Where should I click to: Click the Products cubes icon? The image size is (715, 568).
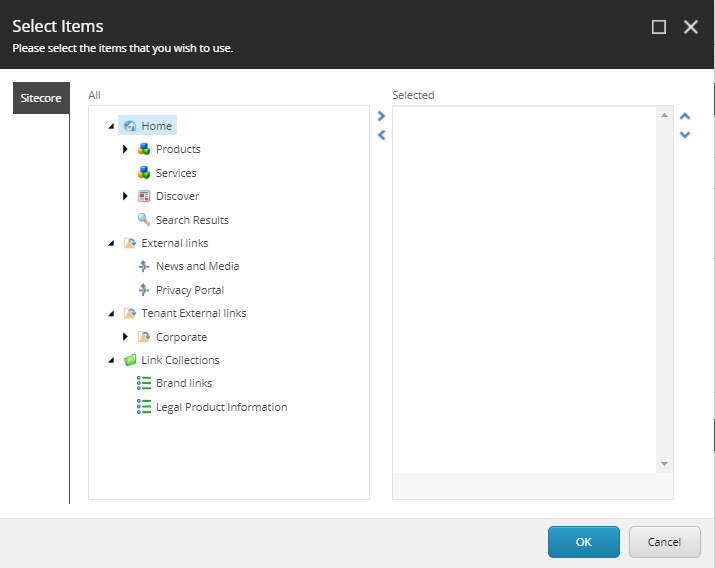(144, 149)
